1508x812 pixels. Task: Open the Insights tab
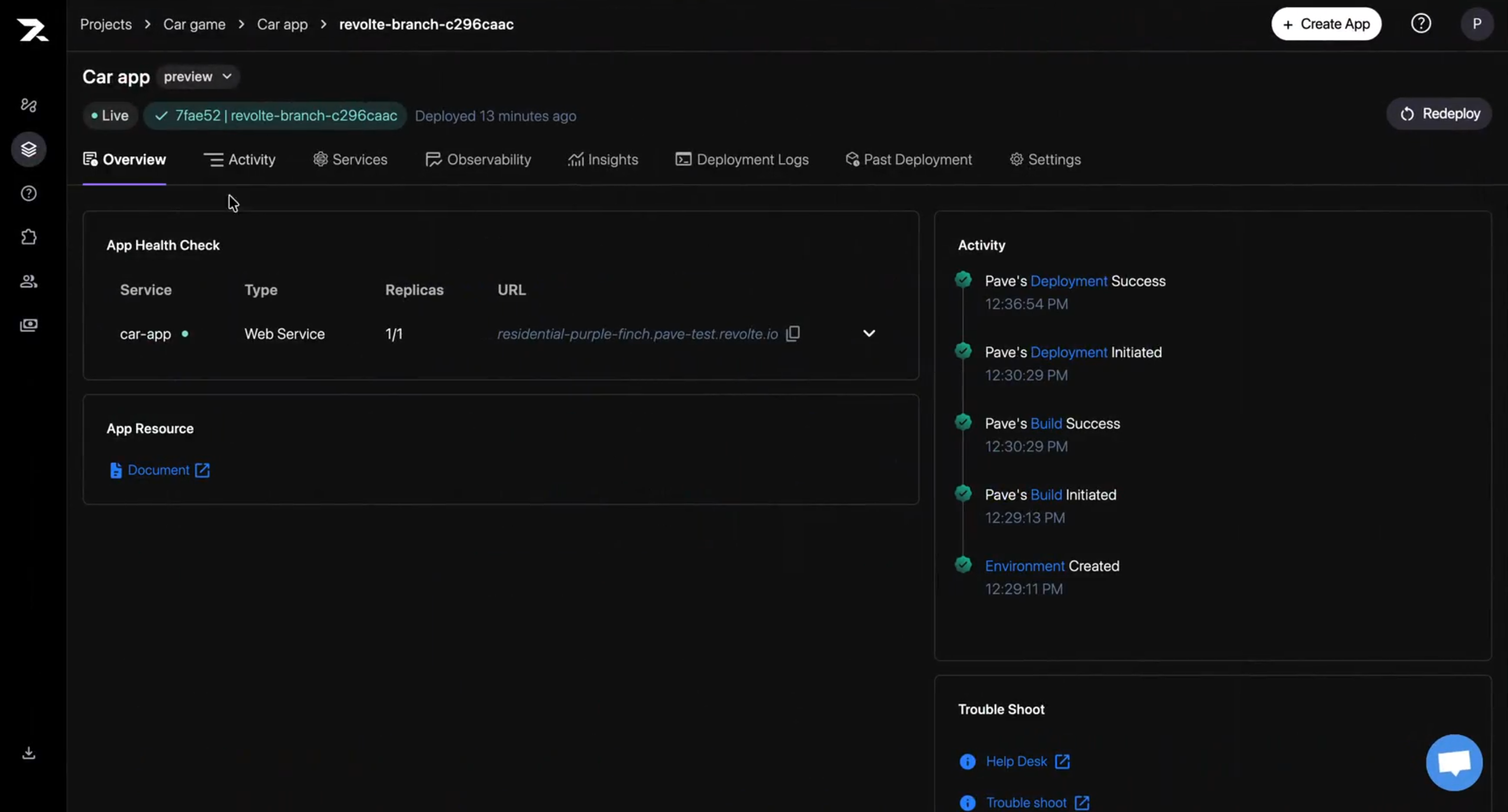point(603,159)
